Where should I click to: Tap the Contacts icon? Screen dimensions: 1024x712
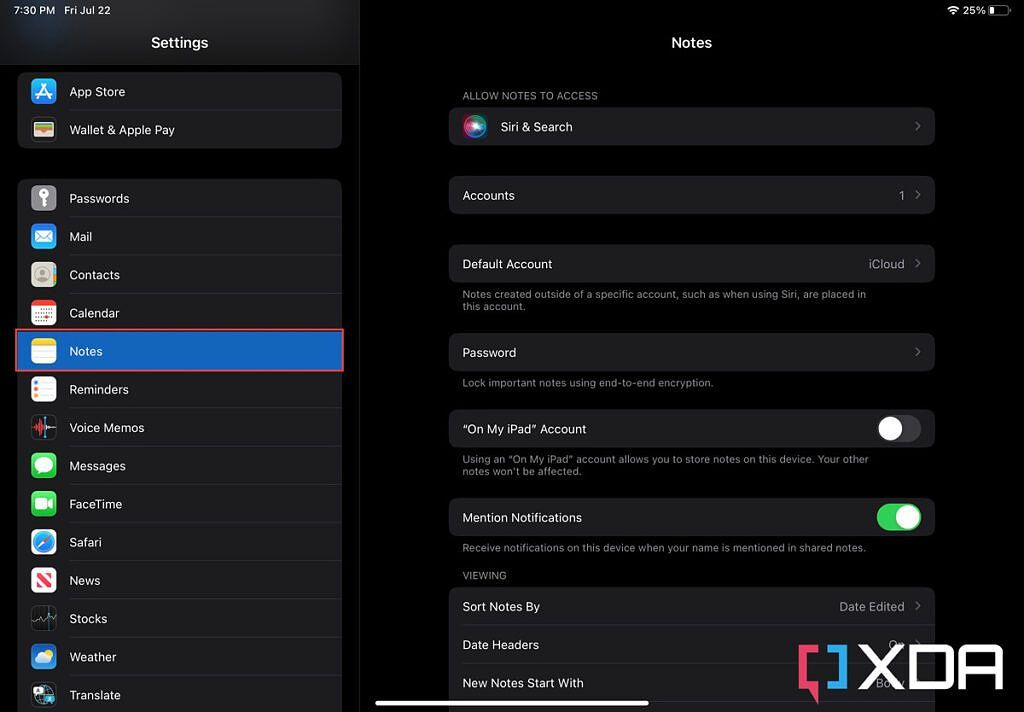click(x=44, y=274)
